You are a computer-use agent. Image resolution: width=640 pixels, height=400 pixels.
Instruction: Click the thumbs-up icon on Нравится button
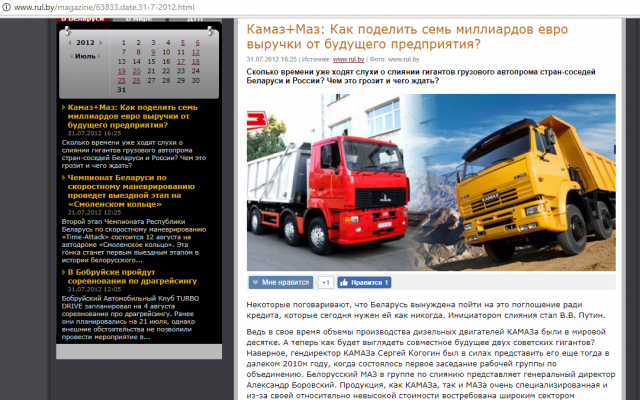click(344, 282)
